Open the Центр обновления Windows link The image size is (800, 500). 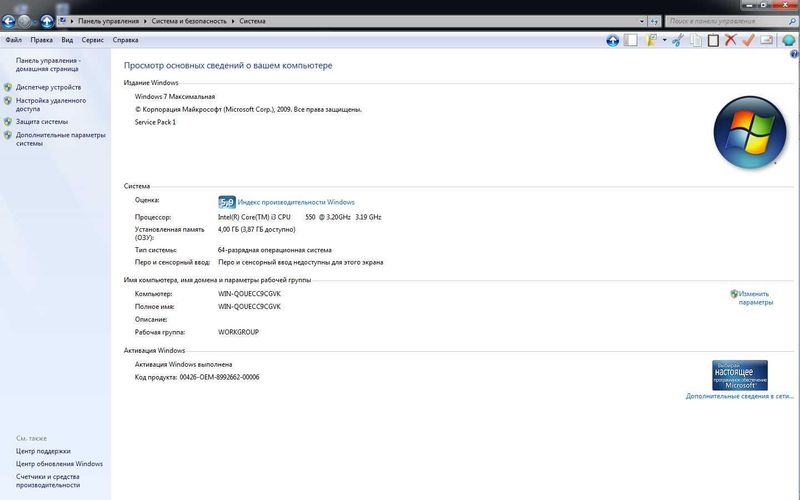(x=59, y=464)
